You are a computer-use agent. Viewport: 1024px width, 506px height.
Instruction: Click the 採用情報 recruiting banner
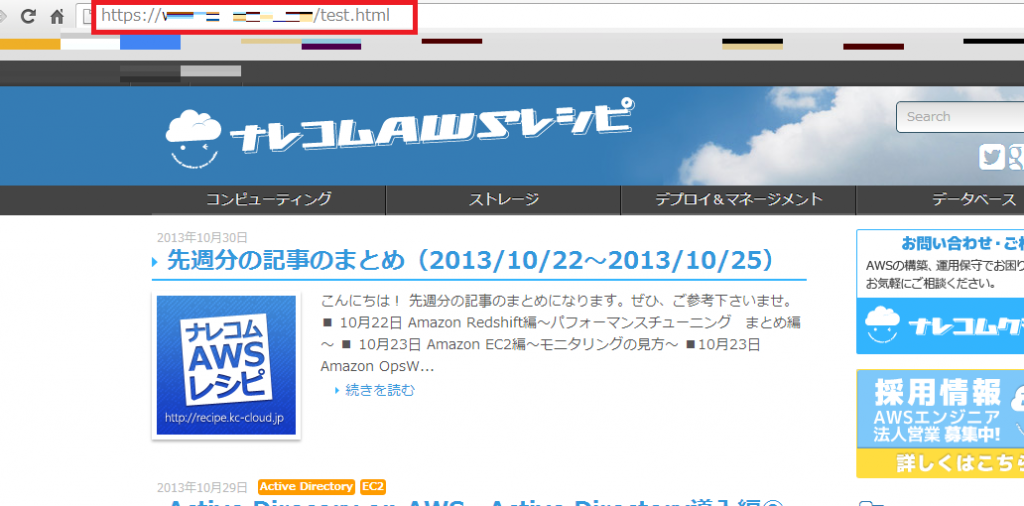(940, 424)
